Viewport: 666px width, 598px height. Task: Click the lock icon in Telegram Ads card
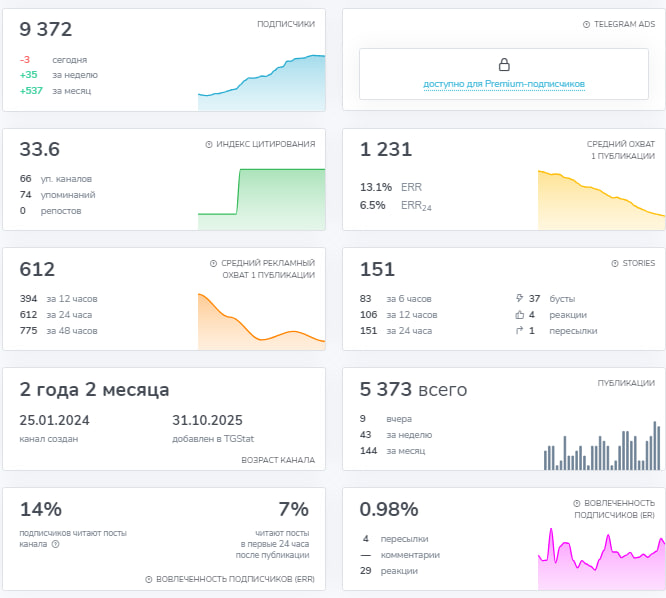point(504,64)
